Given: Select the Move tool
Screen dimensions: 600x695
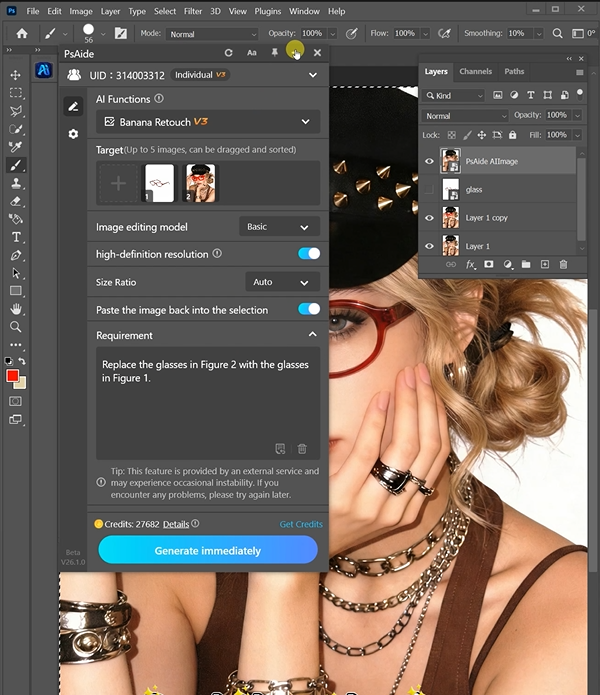Looking at the screenshot, I should 16,75.
